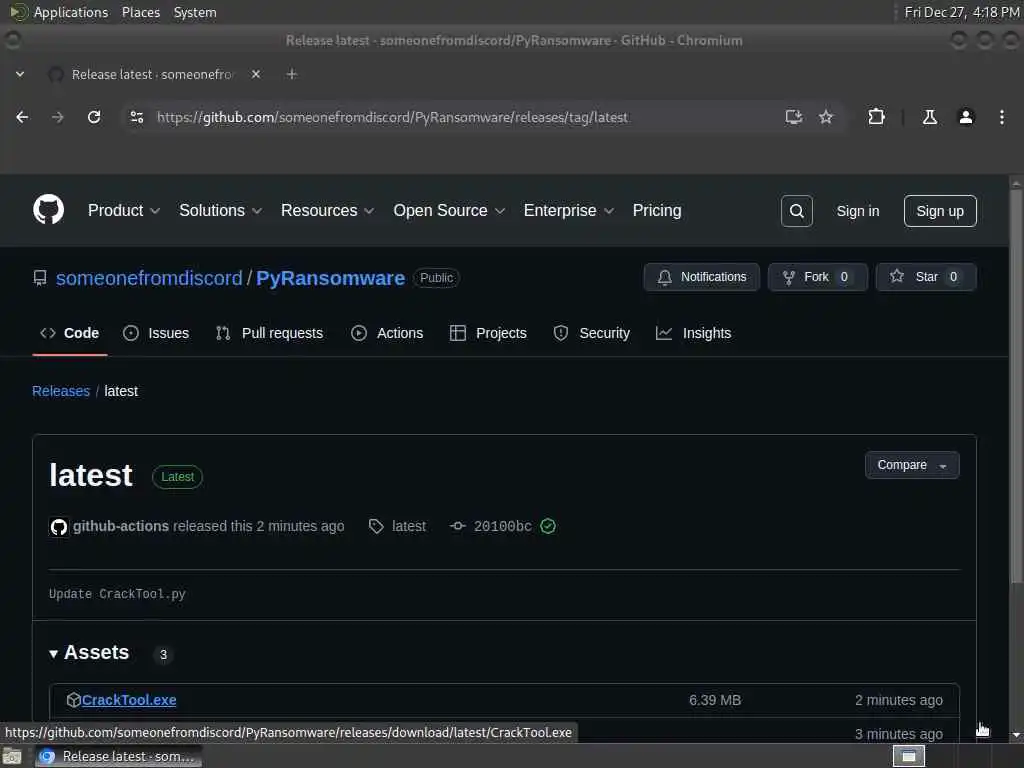
Task: Open the Pricing page
Action: point(657,210)
